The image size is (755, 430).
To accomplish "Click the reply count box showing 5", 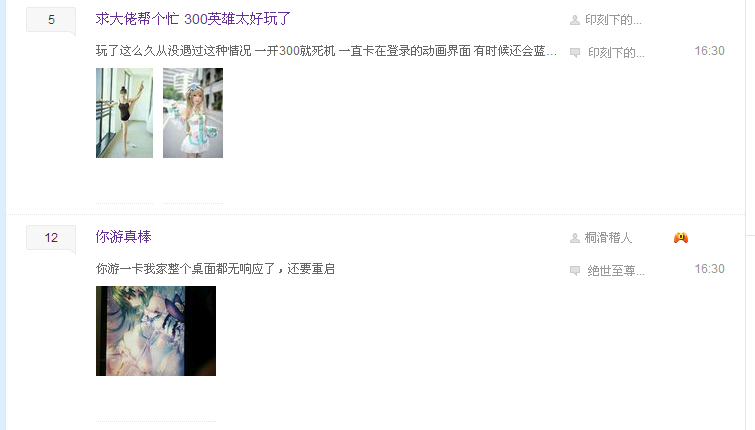I will coord(51,20).
